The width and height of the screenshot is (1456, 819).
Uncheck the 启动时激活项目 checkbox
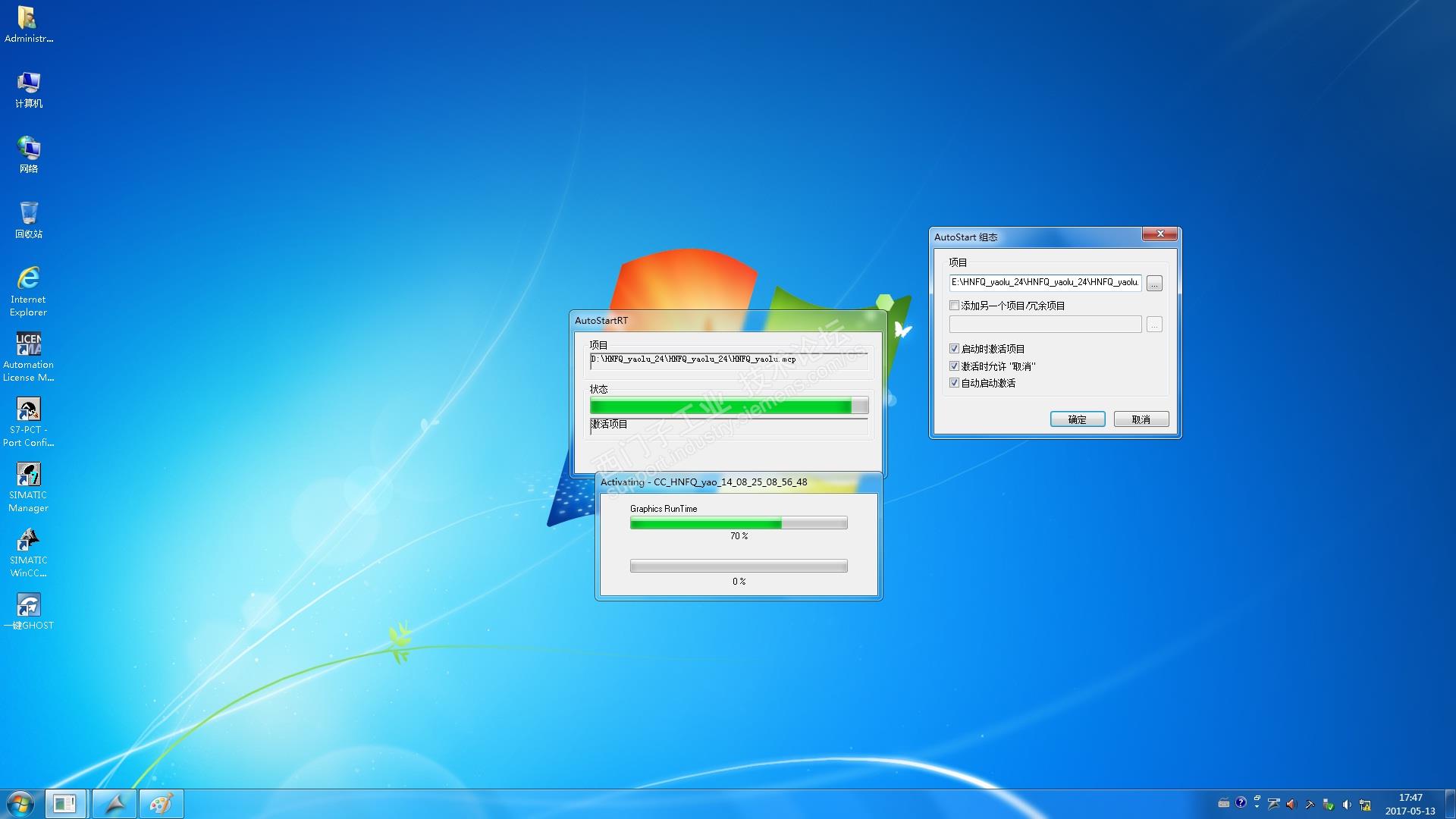tap(954, 349)
